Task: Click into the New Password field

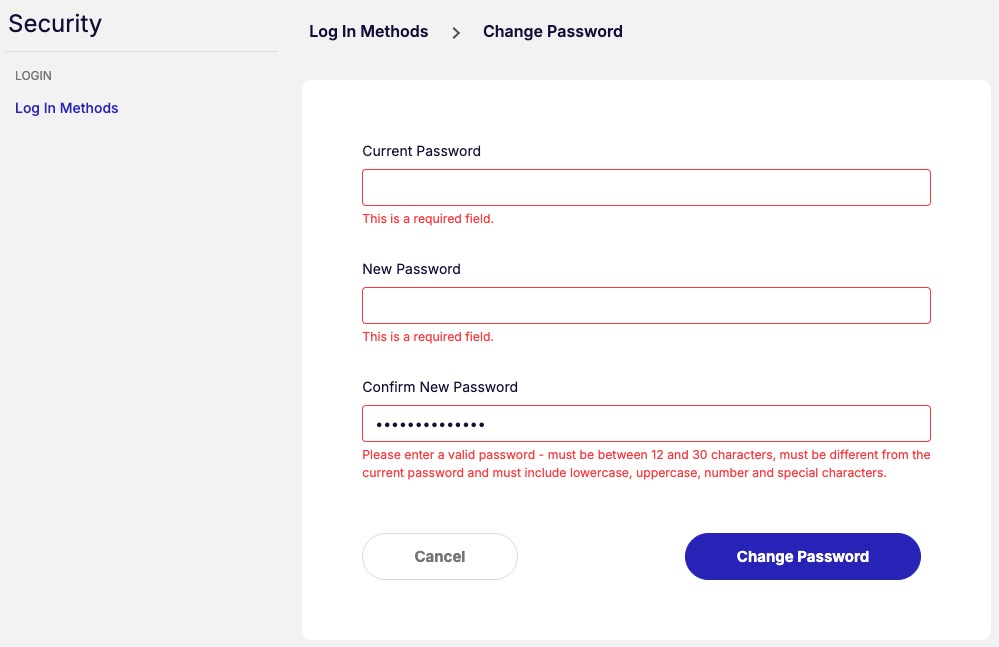Action: [646, 306]
